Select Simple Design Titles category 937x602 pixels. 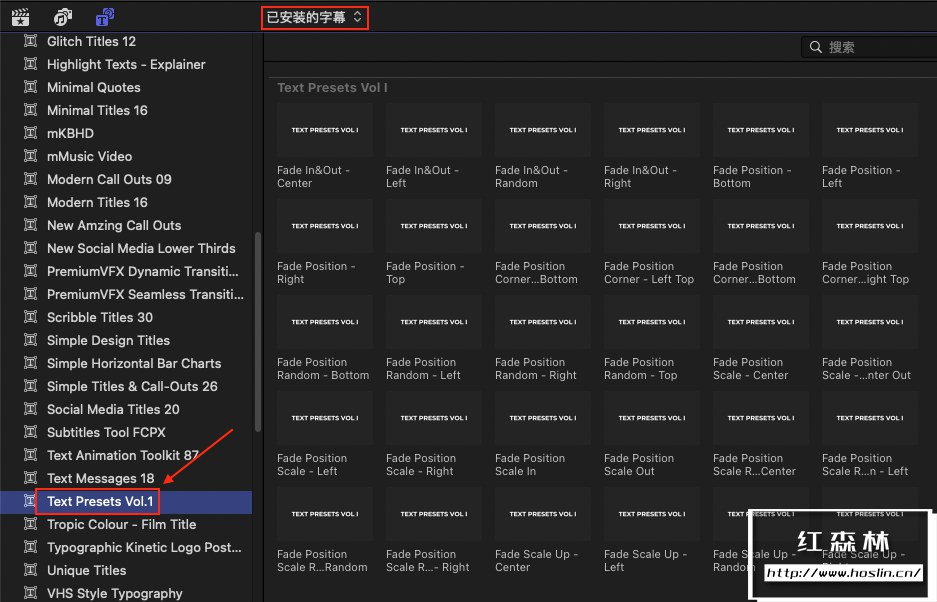tap(109, 341)
